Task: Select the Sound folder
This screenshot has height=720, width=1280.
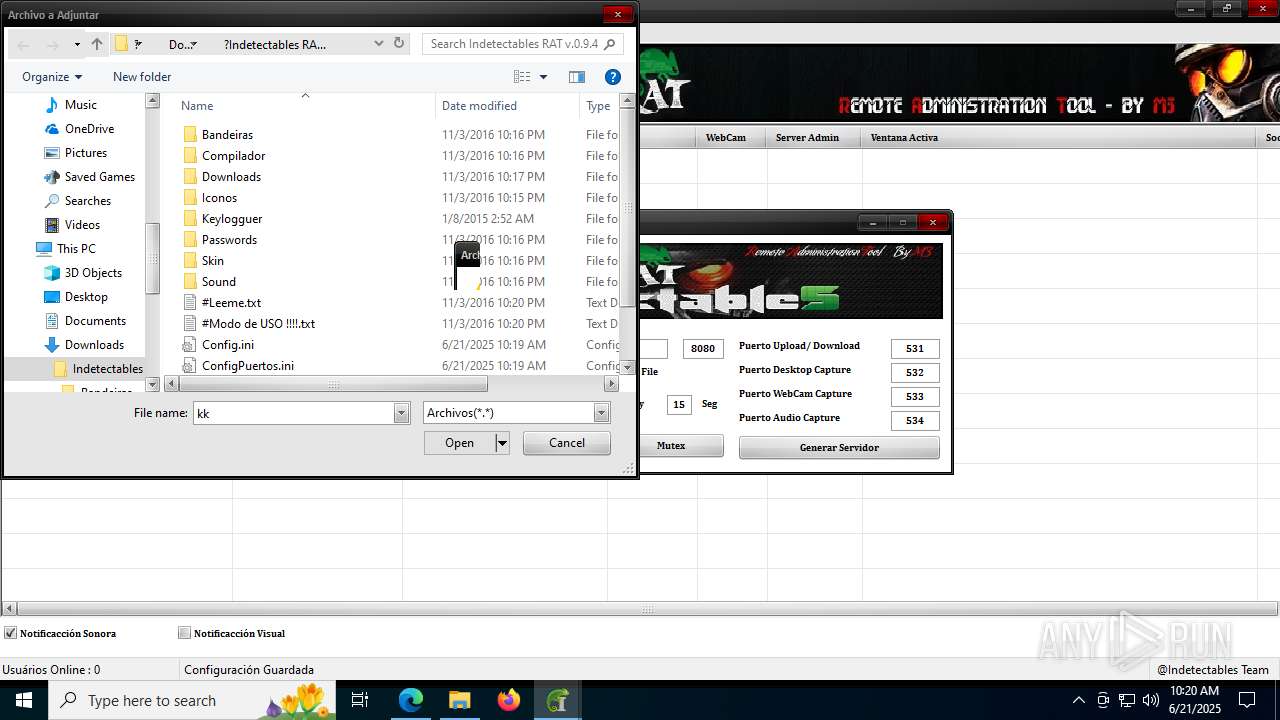Action: [219, 282]
